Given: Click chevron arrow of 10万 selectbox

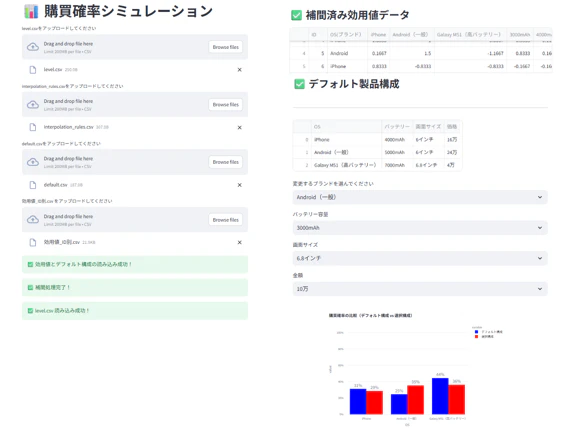Looking at the screenshot, I should coord(540,289).
